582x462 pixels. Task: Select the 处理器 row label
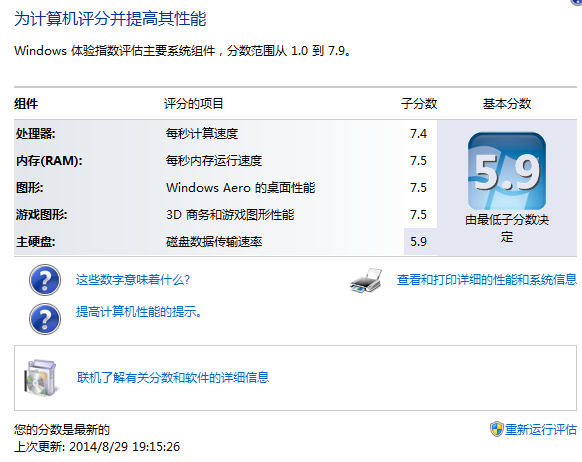click(x=36, y=134)
